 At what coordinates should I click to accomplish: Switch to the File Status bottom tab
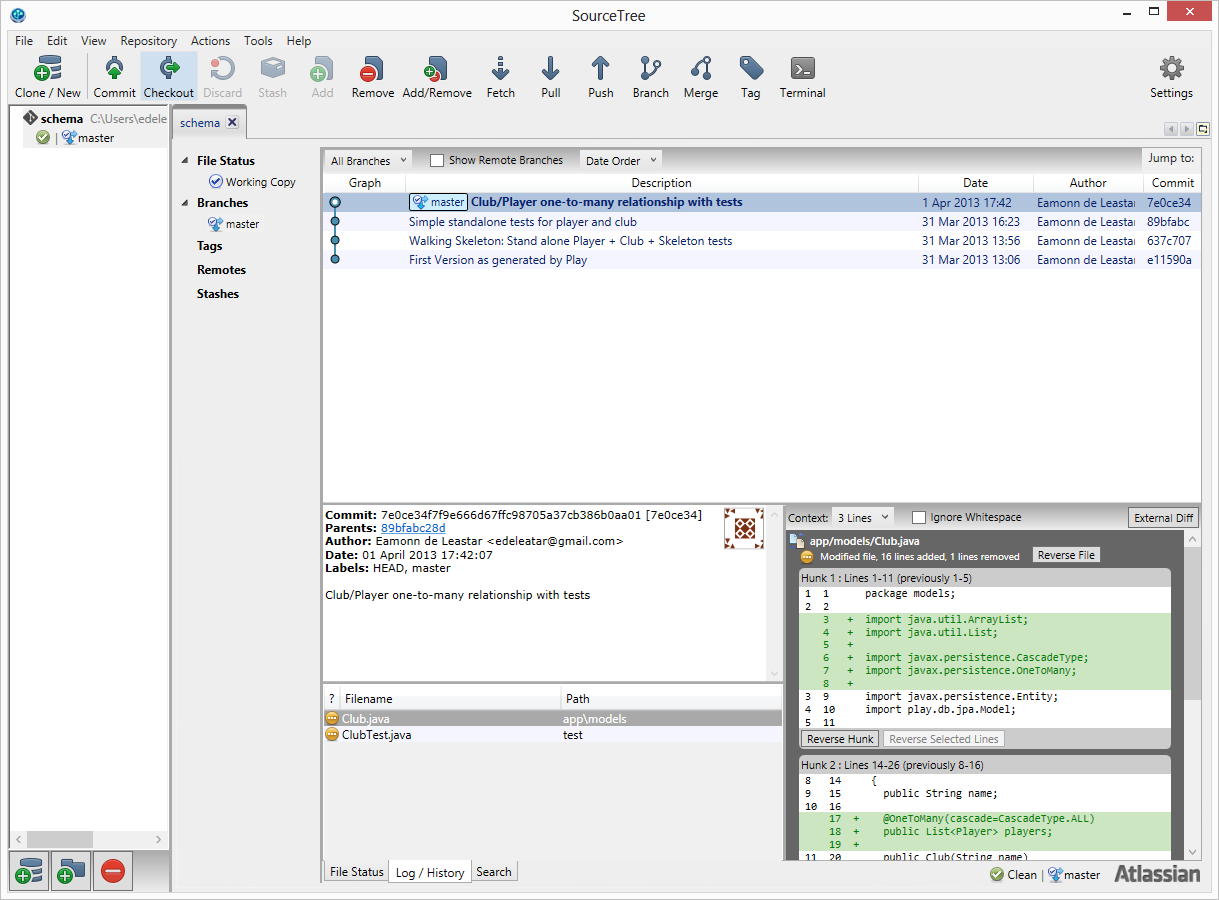(357, 872)
